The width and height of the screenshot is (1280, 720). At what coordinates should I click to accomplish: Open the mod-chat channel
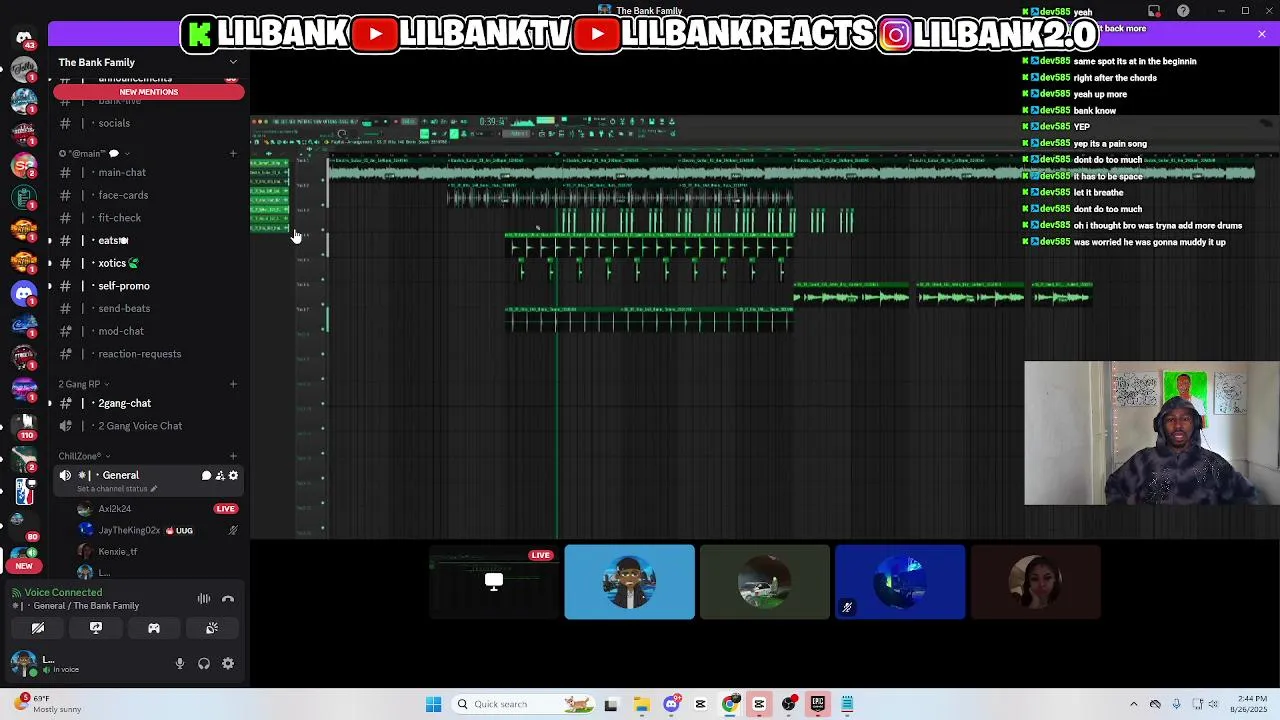point(148,331)
